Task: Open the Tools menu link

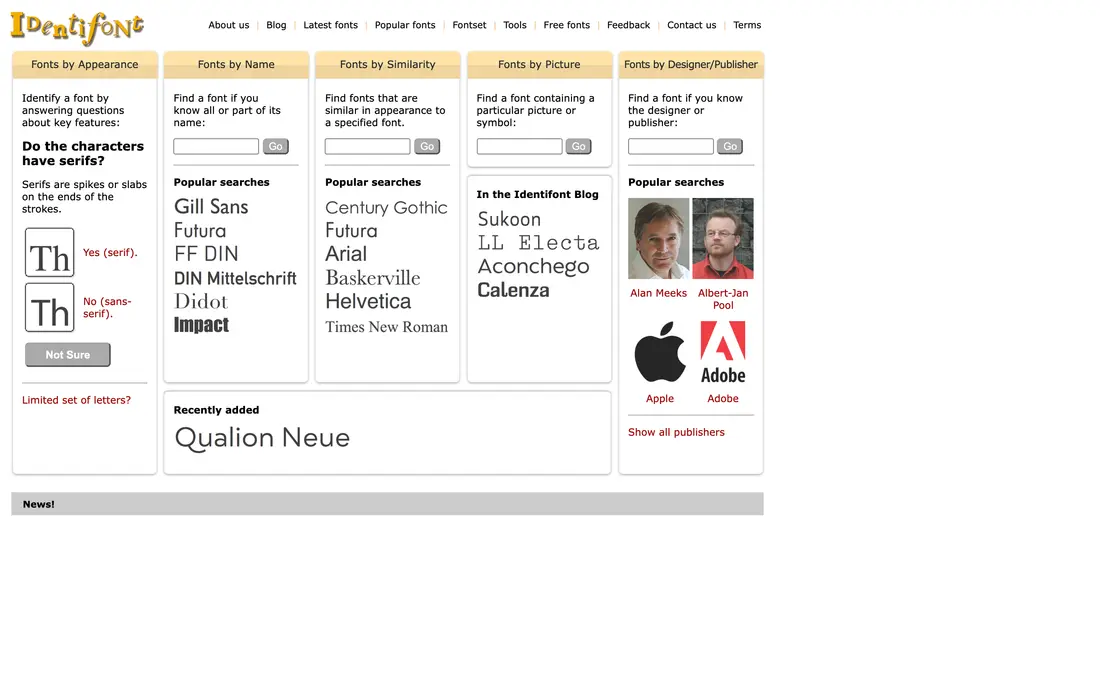Action: (x=515, y=25)
